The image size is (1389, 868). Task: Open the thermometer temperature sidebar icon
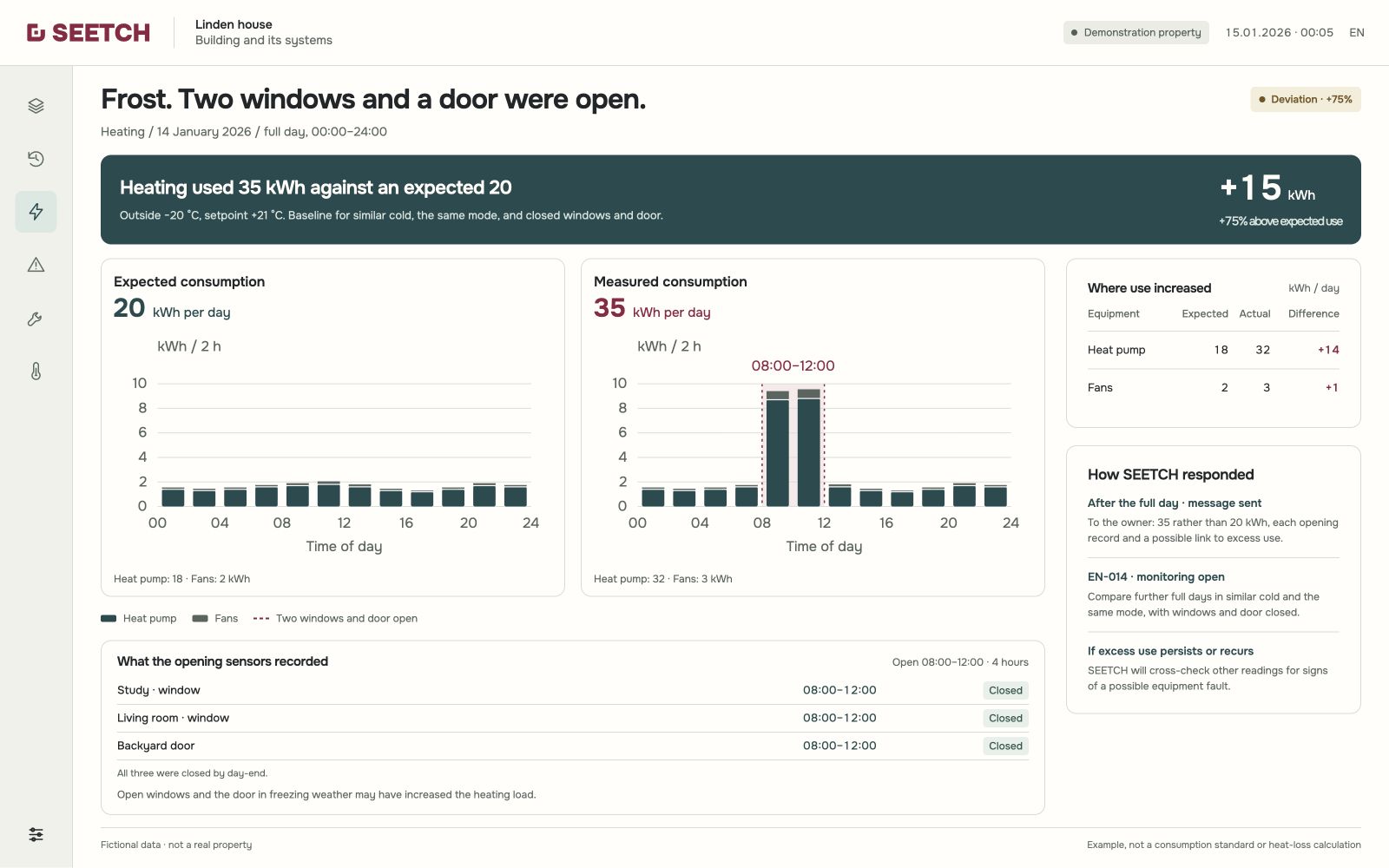point(36,372)
